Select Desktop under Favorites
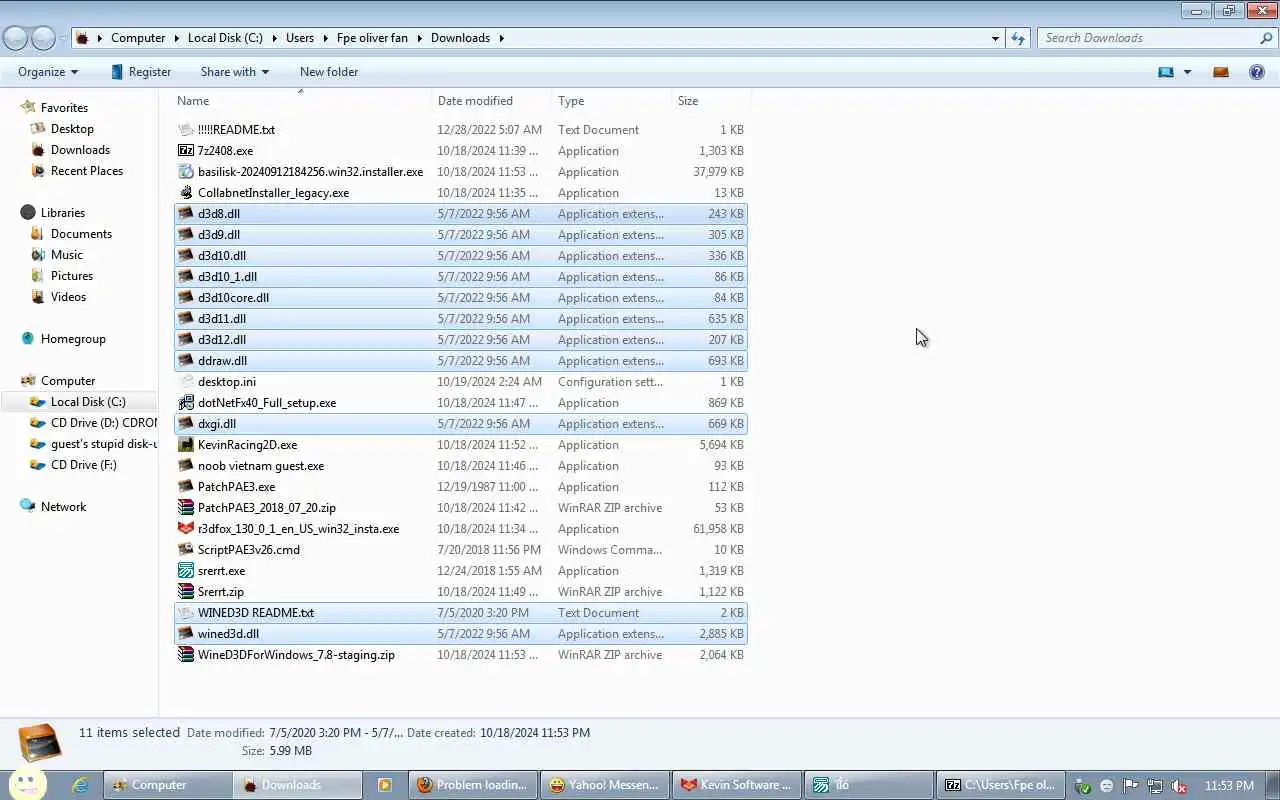Screen dimensions: 1280x800 [72, 129]
